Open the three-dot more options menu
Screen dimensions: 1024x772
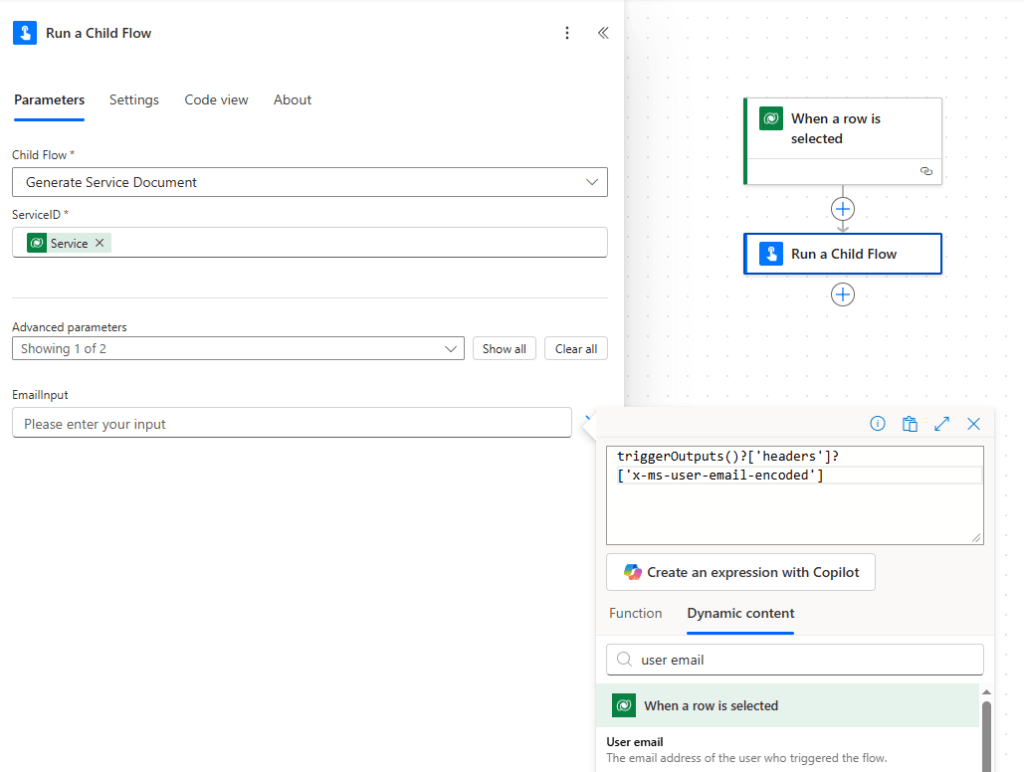point(567,33)
